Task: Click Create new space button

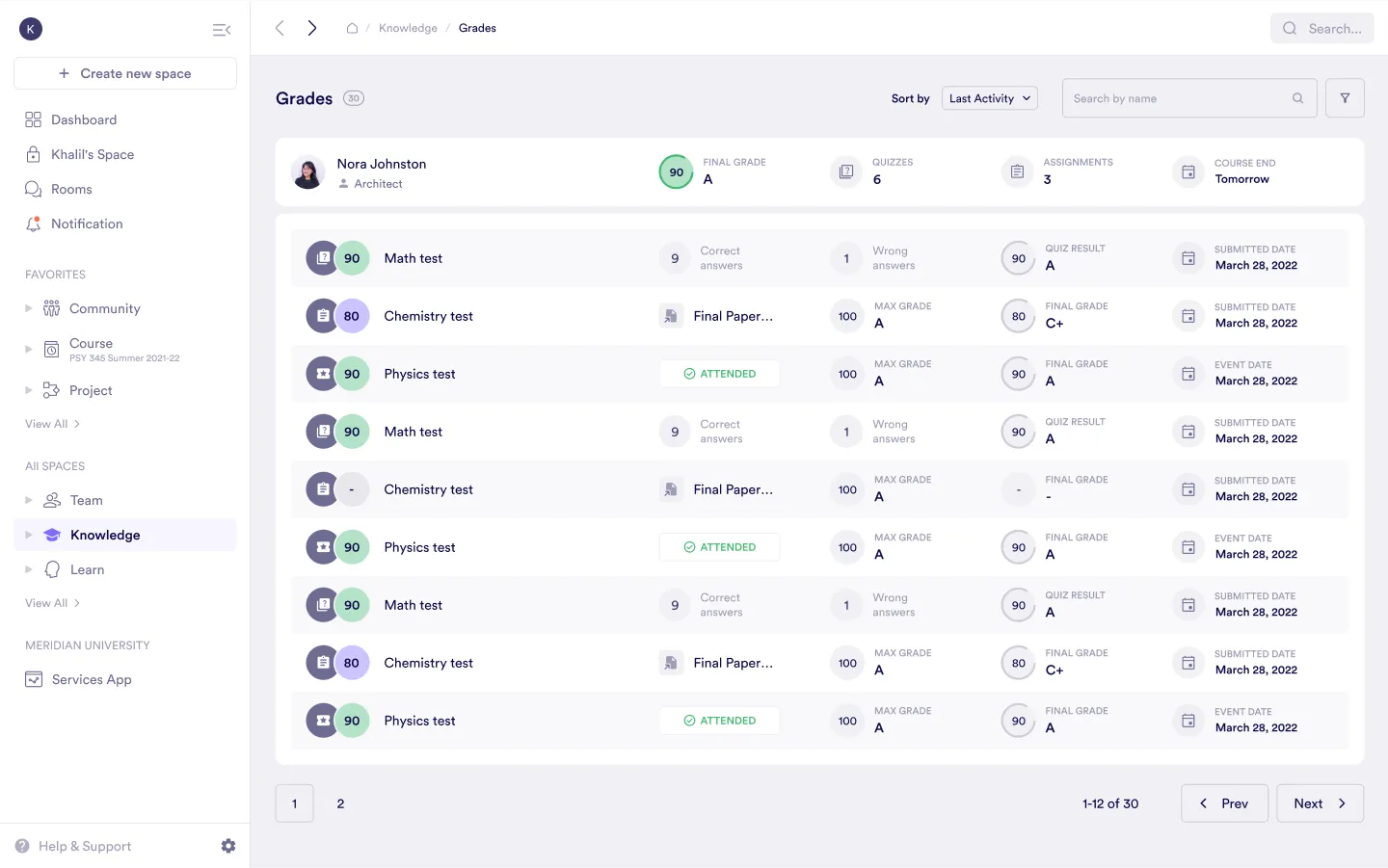Action: pos(125,73)
